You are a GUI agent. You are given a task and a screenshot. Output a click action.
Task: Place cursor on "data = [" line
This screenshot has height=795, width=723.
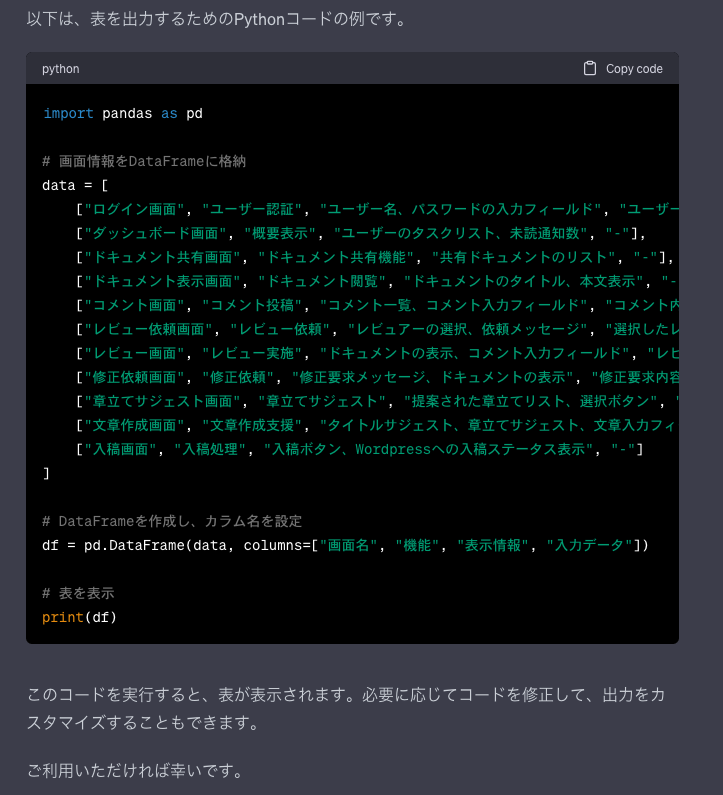click(x=75, y=185)
